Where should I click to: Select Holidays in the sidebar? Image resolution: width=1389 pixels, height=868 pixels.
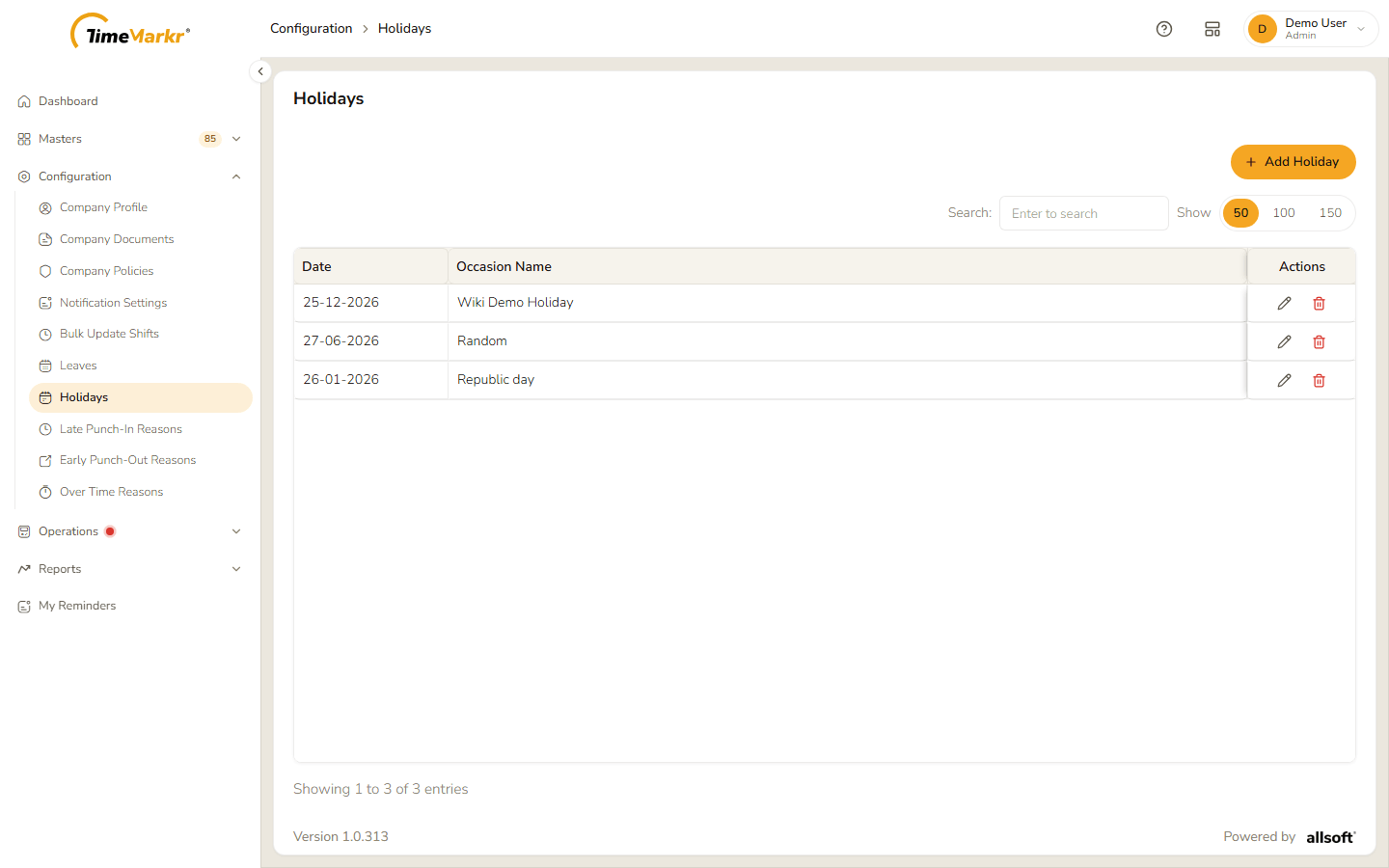[141, 397]
